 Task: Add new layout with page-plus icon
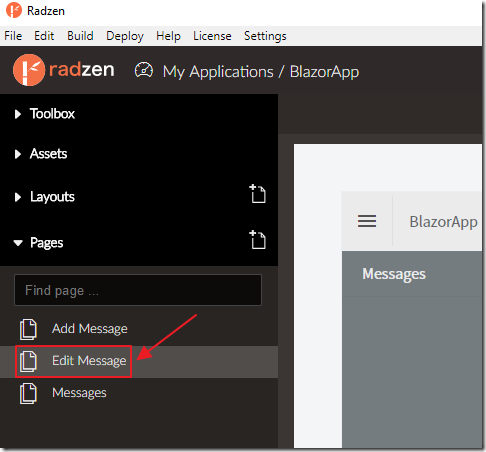257,194
